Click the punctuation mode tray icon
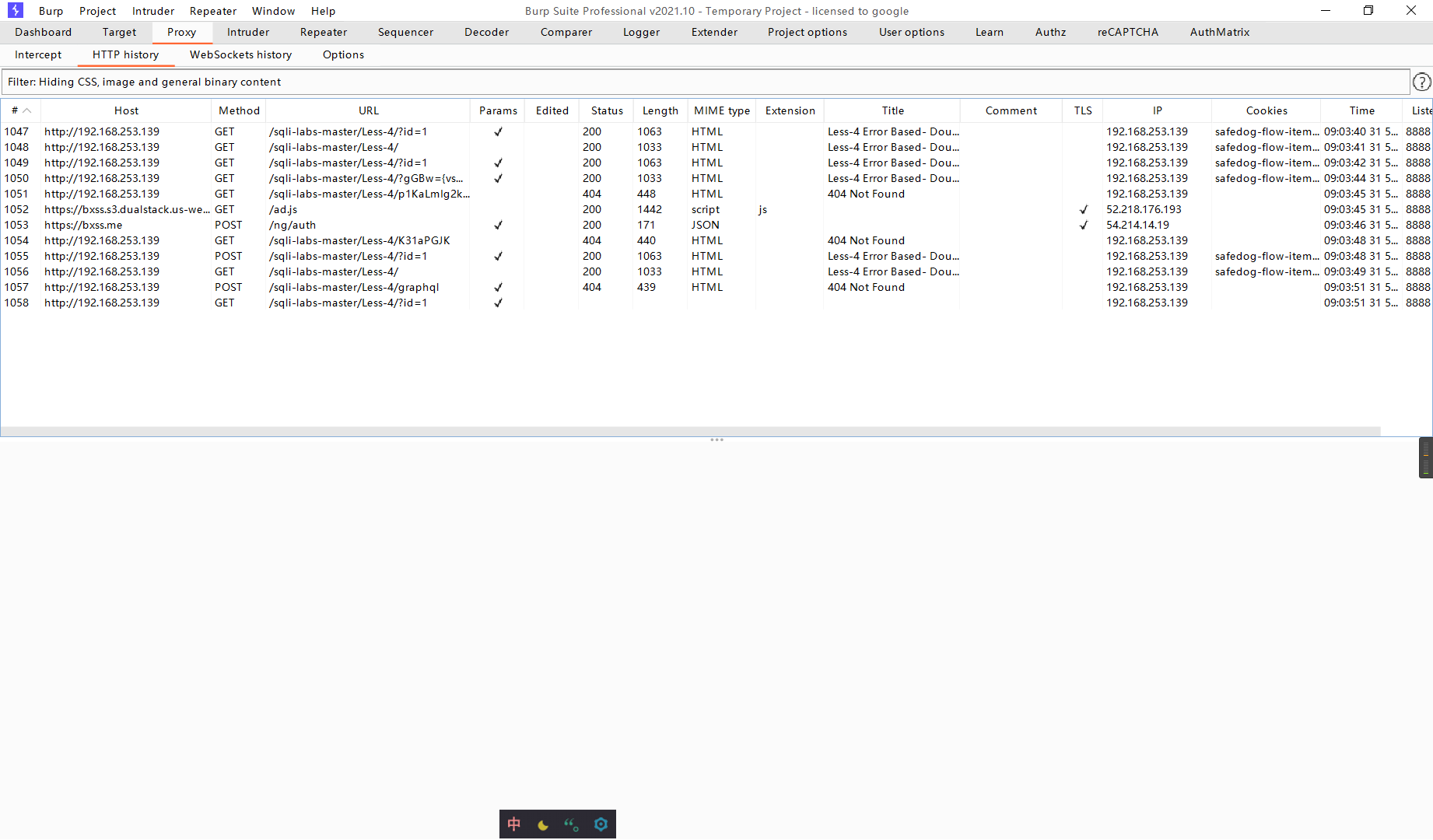 tap(572, 824)
